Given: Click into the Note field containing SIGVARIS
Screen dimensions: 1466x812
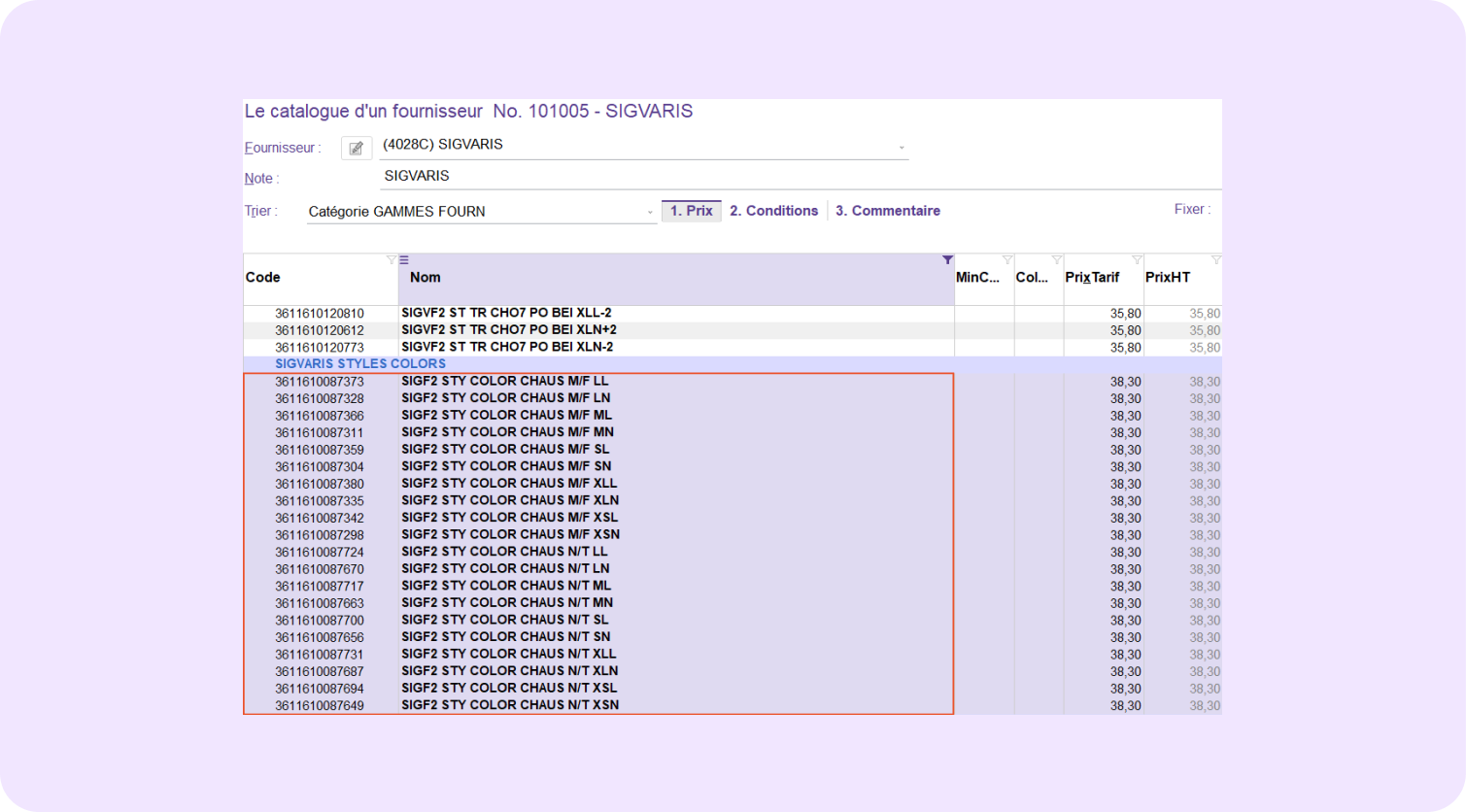Looking at the screenshot, I should coord(797,177).
